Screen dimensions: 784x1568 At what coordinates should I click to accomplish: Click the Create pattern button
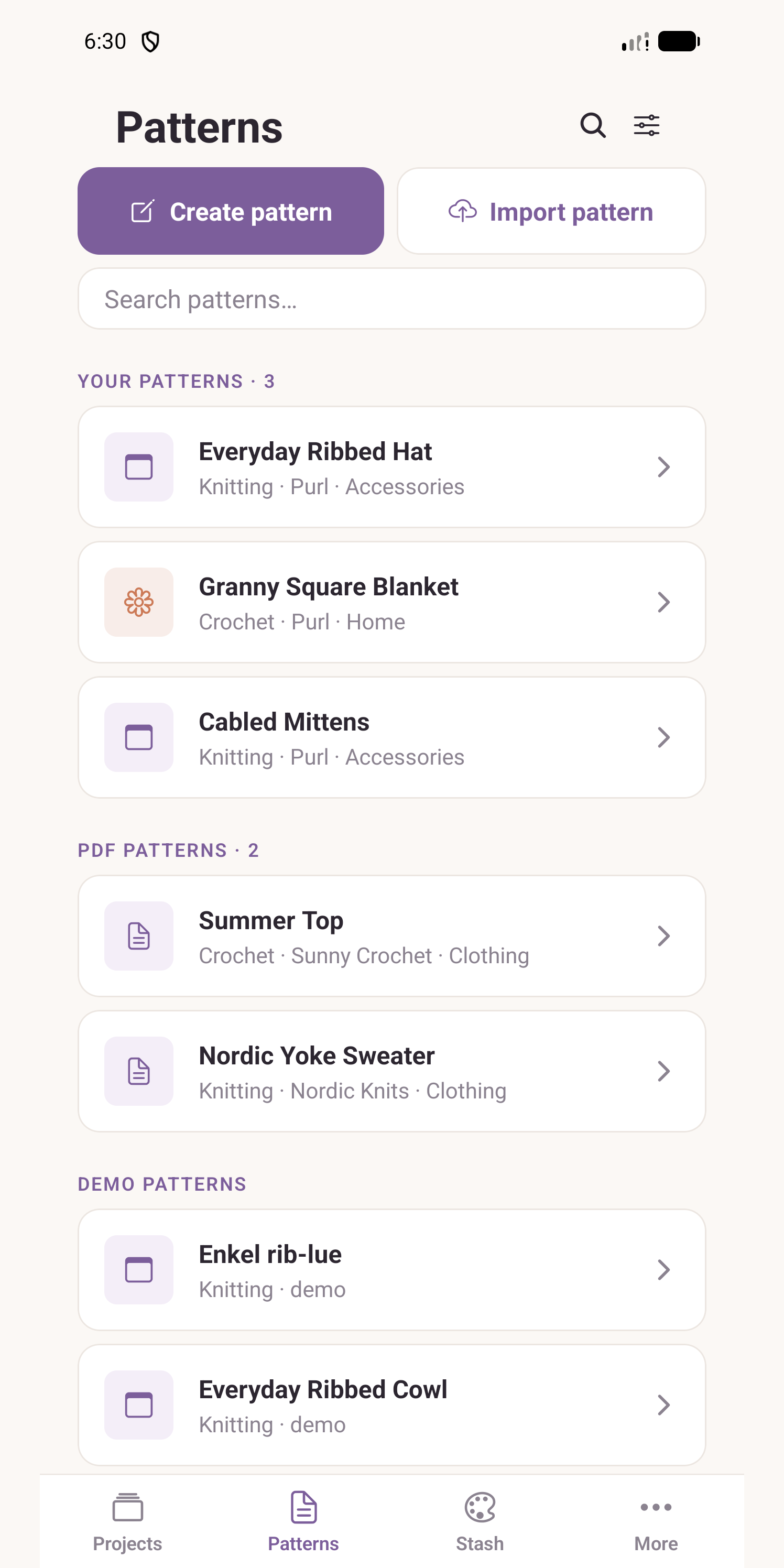click(x=231, y=211)
